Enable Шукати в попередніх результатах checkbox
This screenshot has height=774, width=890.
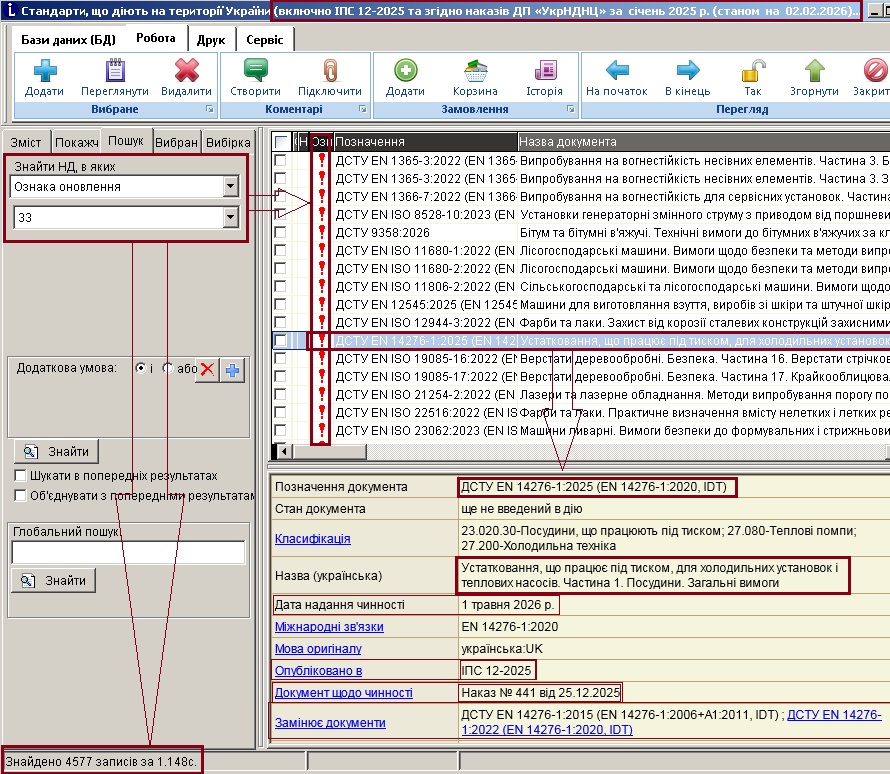click(21, 476)
